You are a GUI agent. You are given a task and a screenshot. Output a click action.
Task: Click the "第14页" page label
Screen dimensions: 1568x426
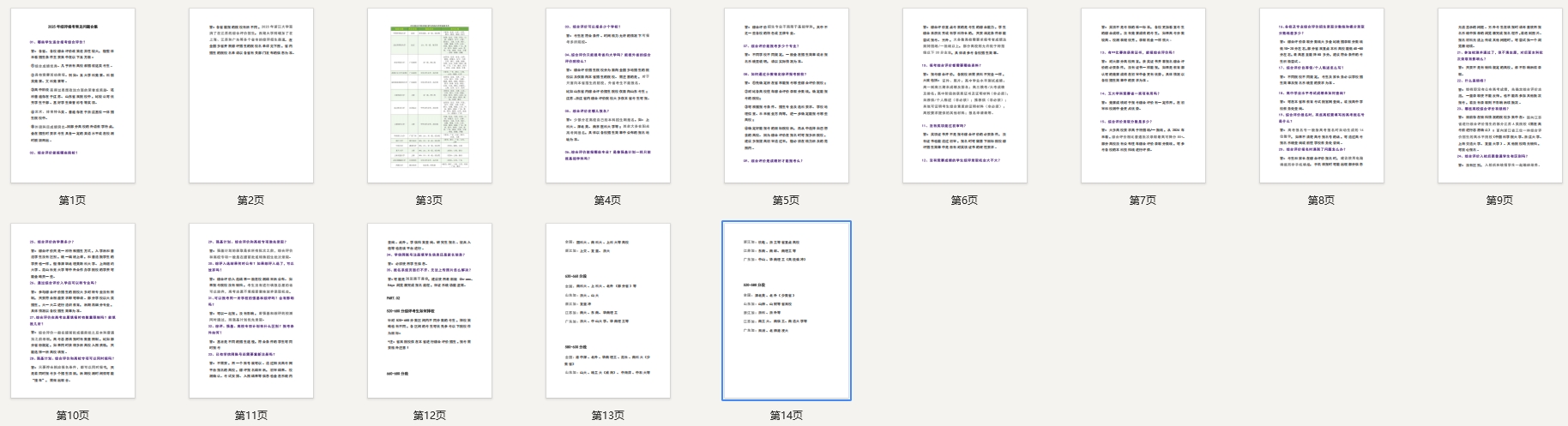(787, 416)
